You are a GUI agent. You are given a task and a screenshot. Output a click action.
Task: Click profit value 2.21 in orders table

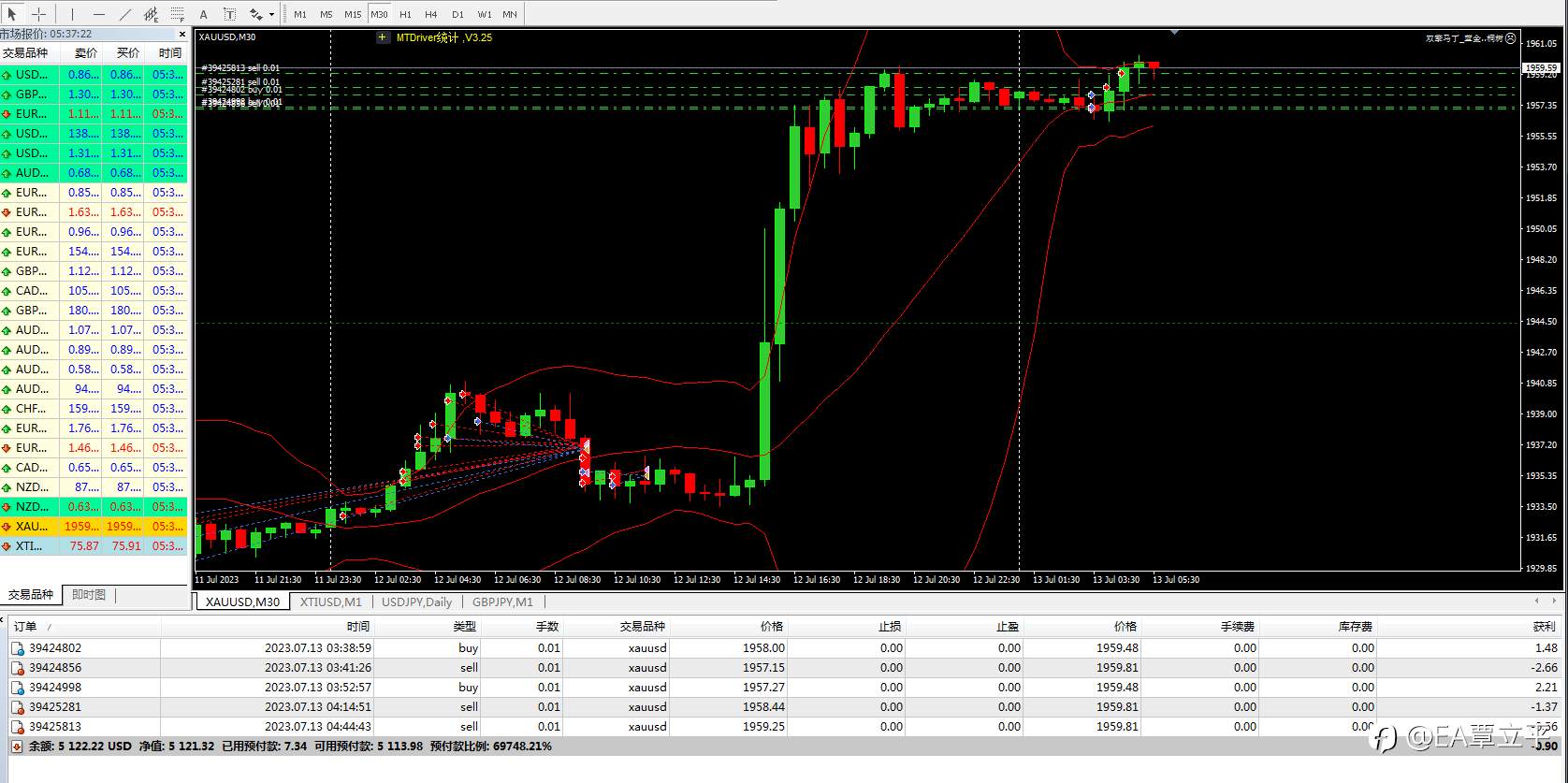1546,687
